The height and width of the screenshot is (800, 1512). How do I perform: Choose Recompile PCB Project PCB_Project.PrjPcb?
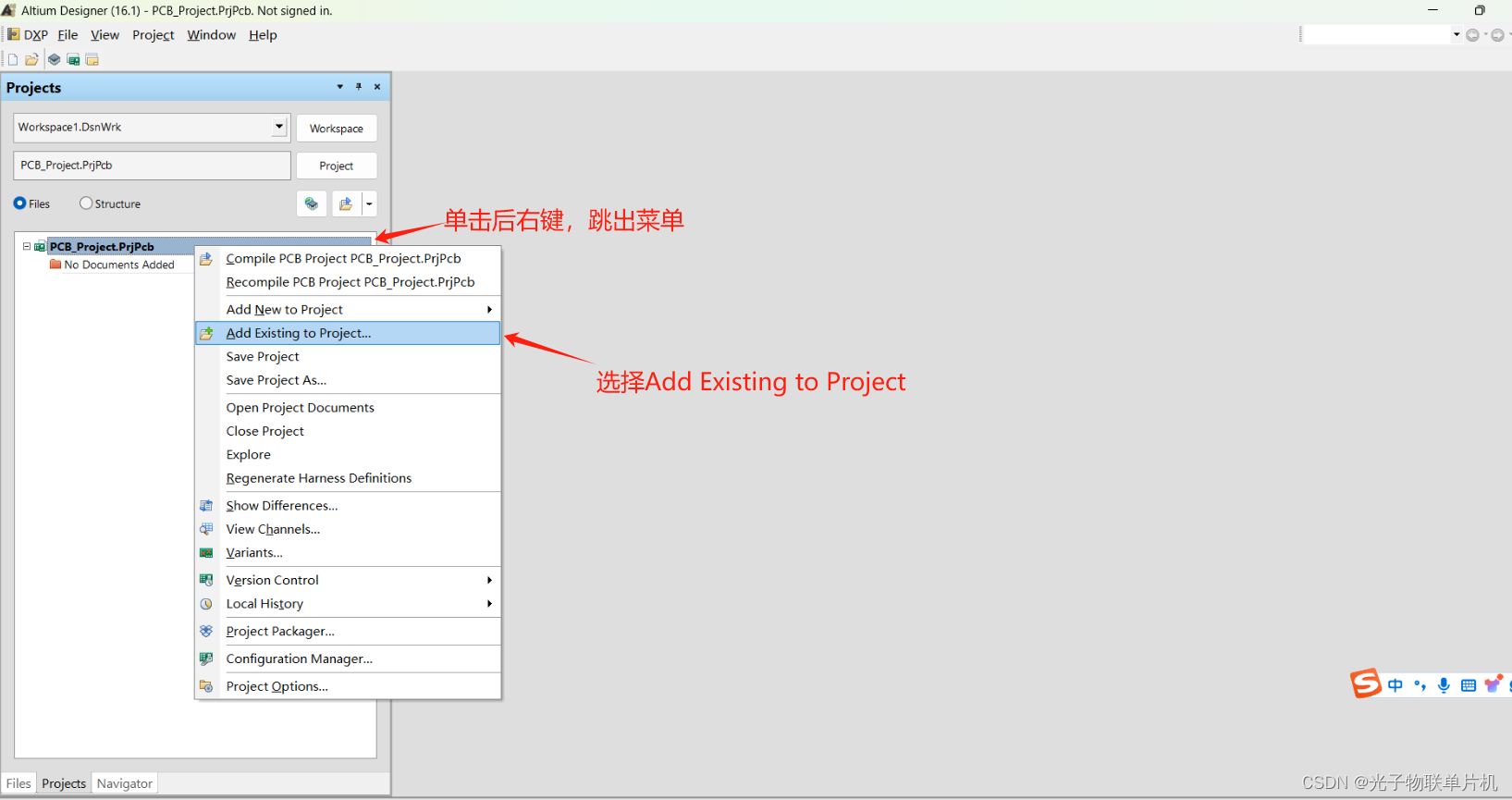348,282
